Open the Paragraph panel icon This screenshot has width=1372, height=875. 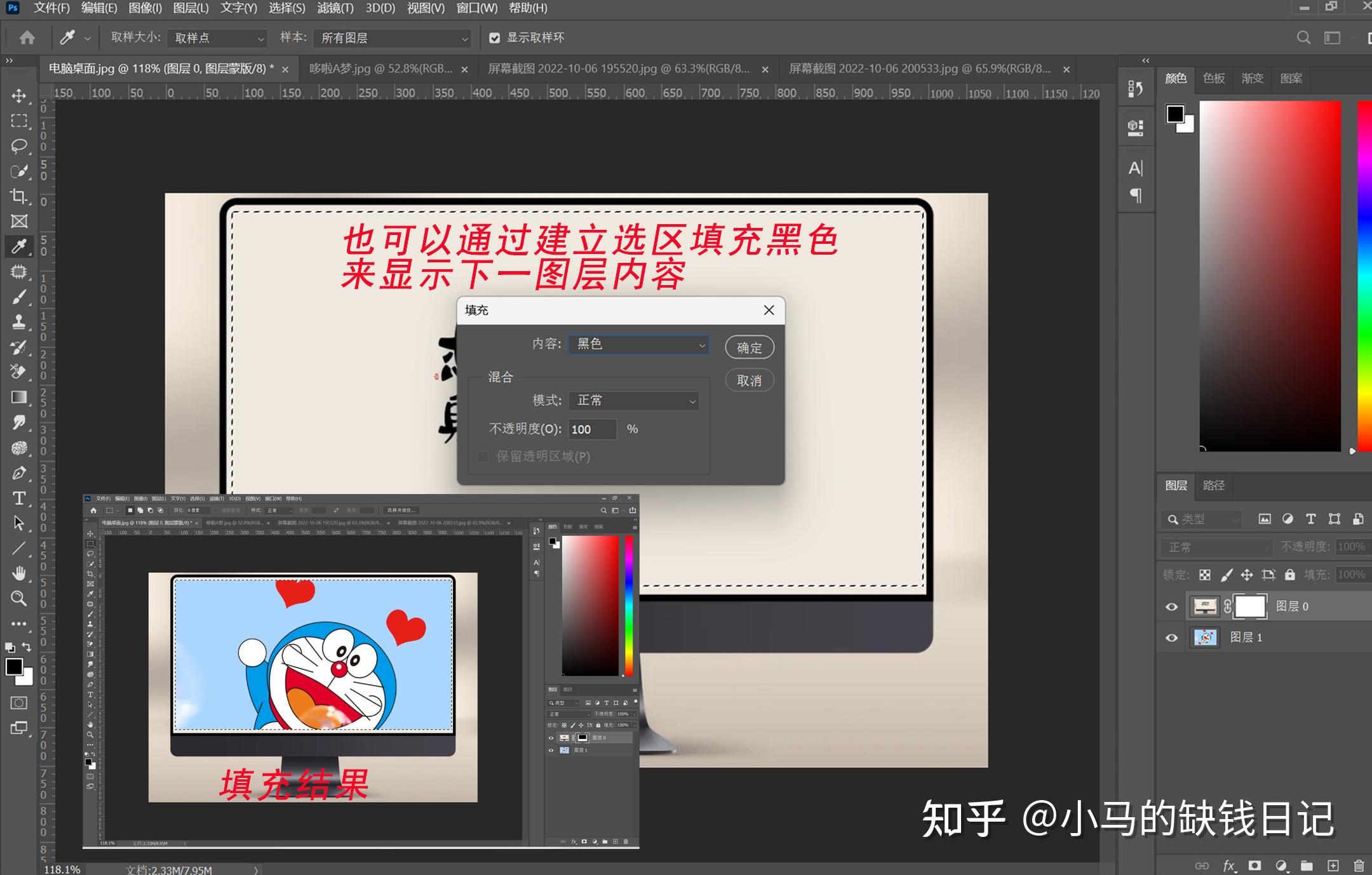[x=1136, y=196]
